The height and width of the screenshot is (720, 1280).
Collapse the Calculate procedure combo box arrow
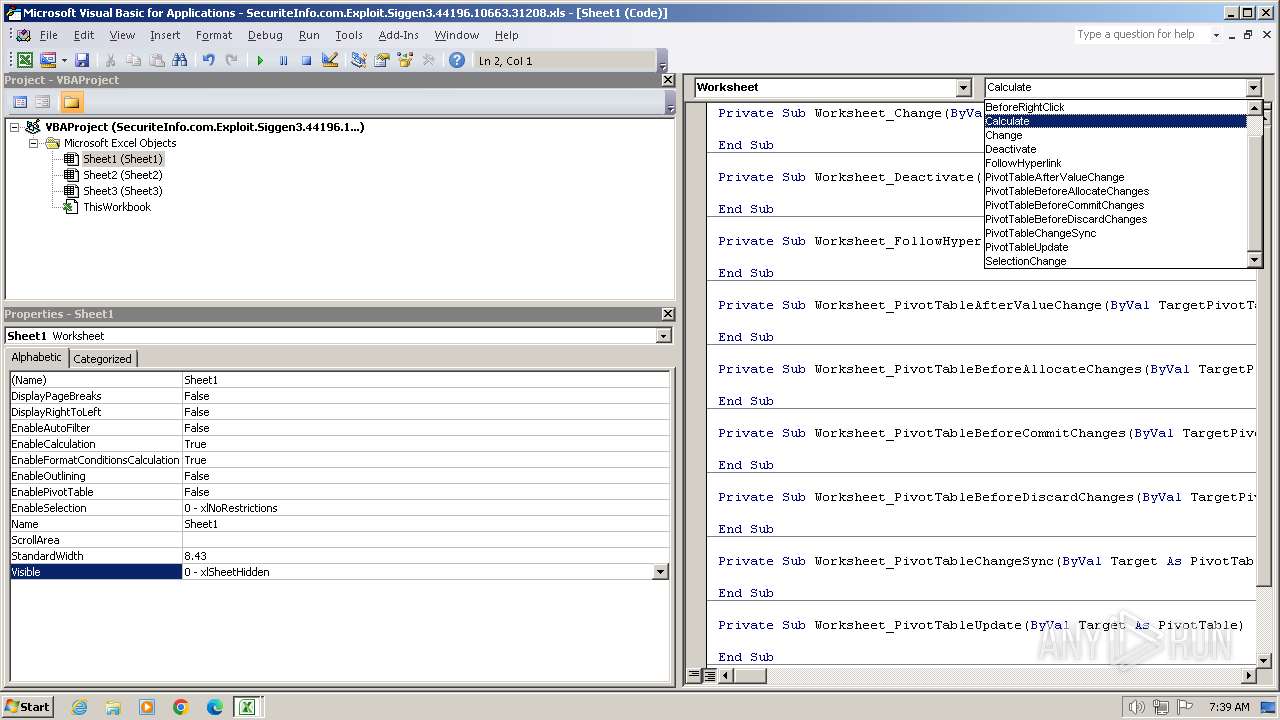coord(1253,88)
